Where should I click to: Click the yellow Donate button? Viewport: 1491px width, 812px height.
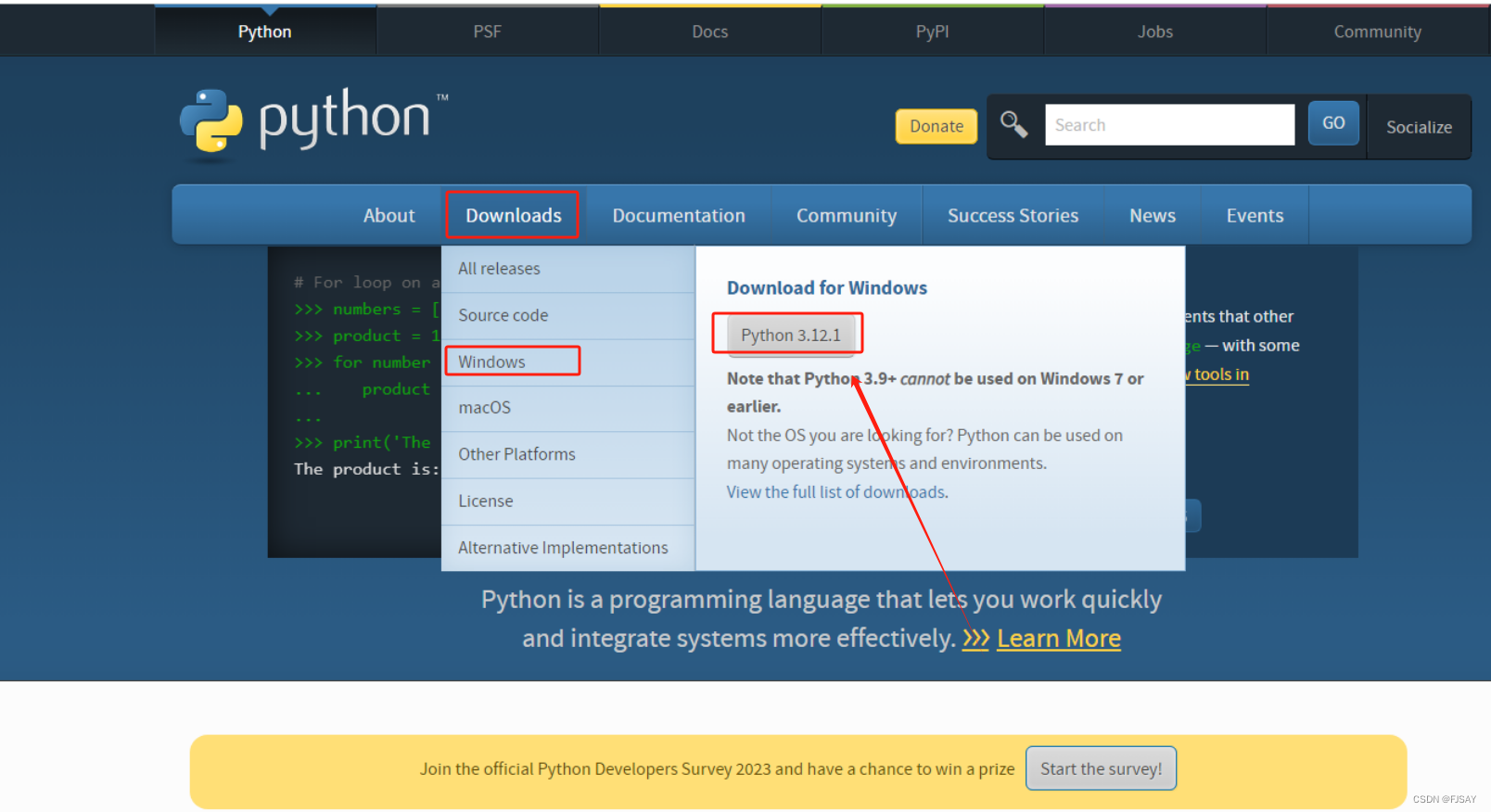pos(937,126)
